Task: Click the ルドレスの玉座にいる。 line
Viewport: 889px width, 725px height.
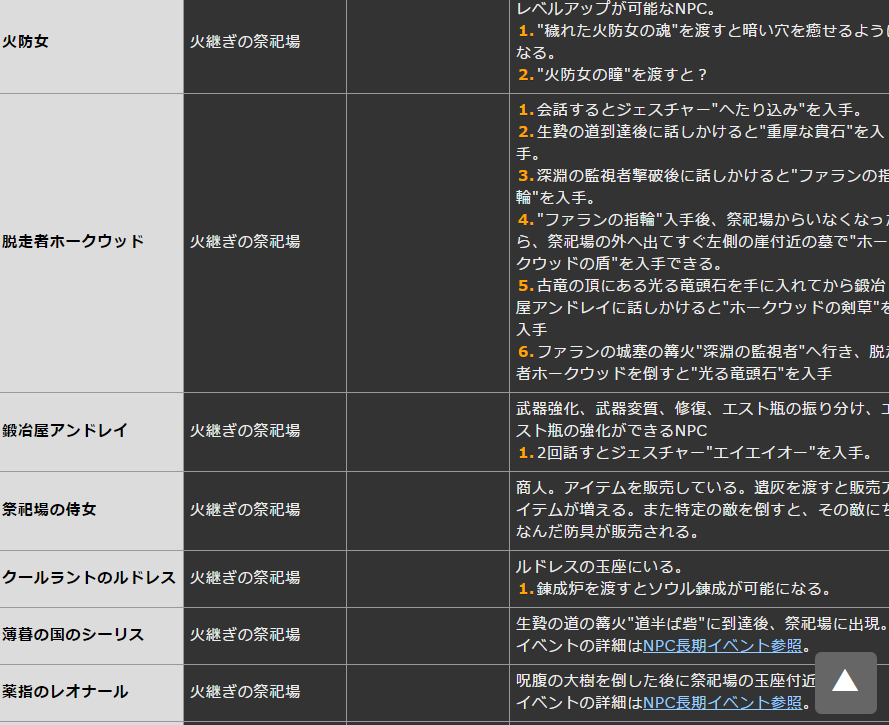Action: [x=600, y=567]
